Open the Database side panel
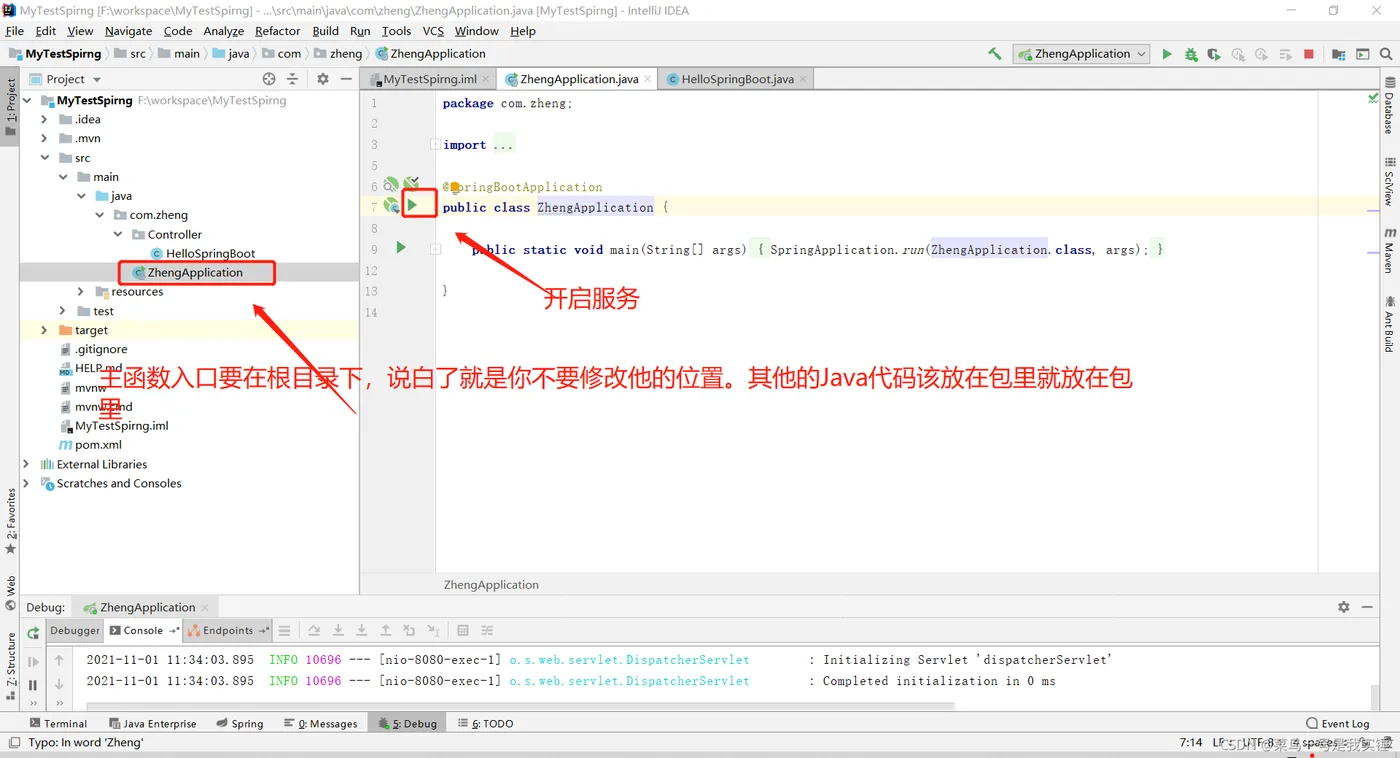The width and height of the screenshot is (1400, 758). coord(1389,105)
